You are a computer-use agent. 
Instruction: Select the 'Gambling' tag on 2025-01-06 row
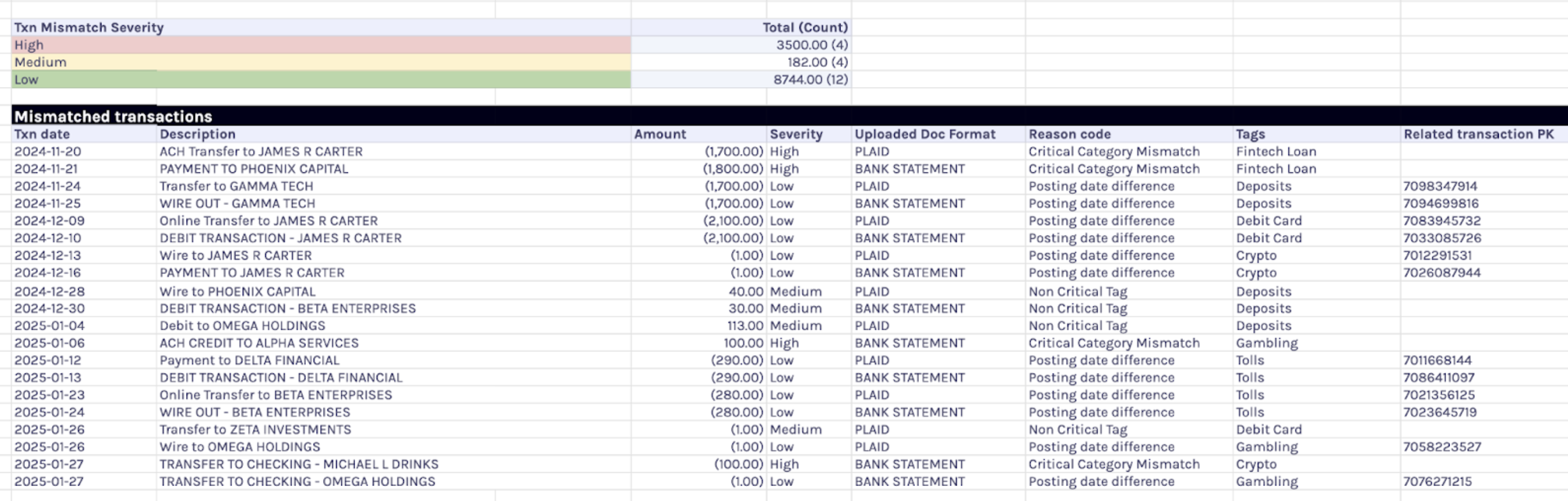click(x=1316, y=344)
